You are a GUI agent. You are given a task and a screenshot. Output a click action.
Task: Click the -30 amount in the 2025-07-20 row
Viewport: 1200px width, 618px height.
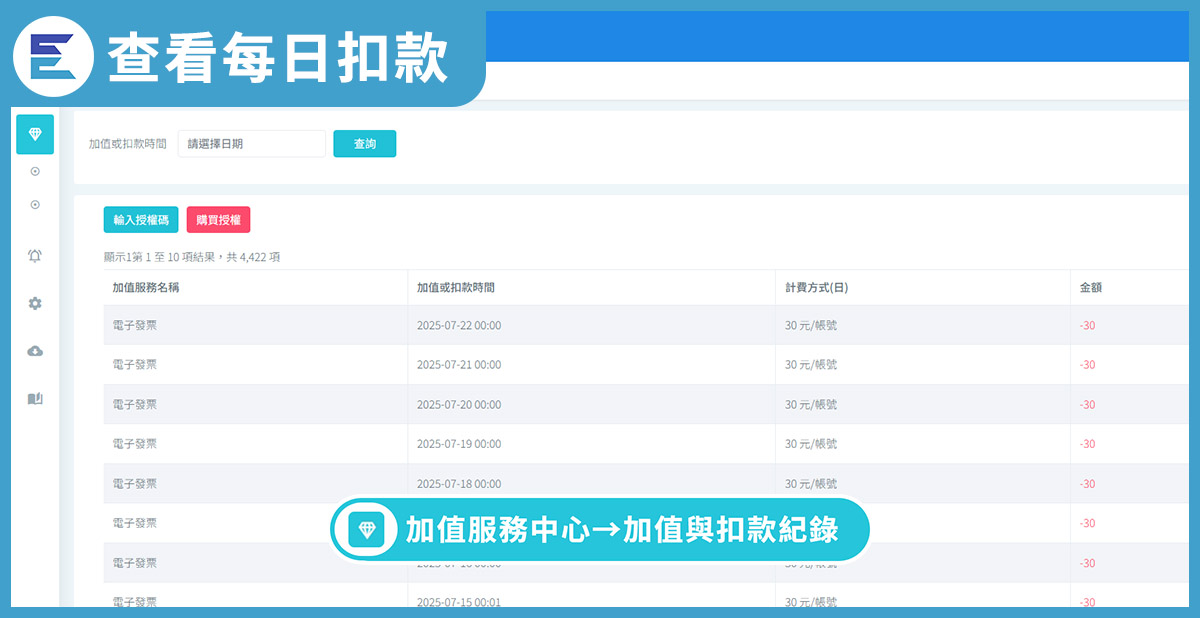pyautogui.click(x=1087, y=404)
